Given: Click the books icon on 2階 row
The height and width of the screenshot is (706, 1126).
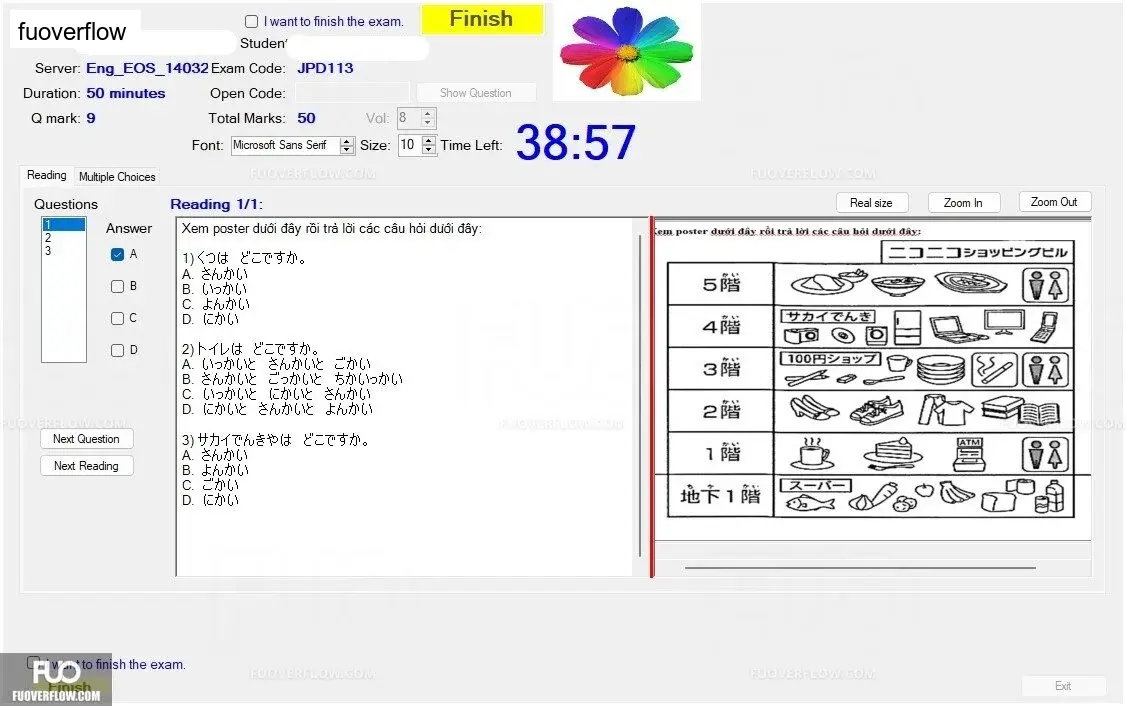Looking at the screenshot, I should (1020, 410).
